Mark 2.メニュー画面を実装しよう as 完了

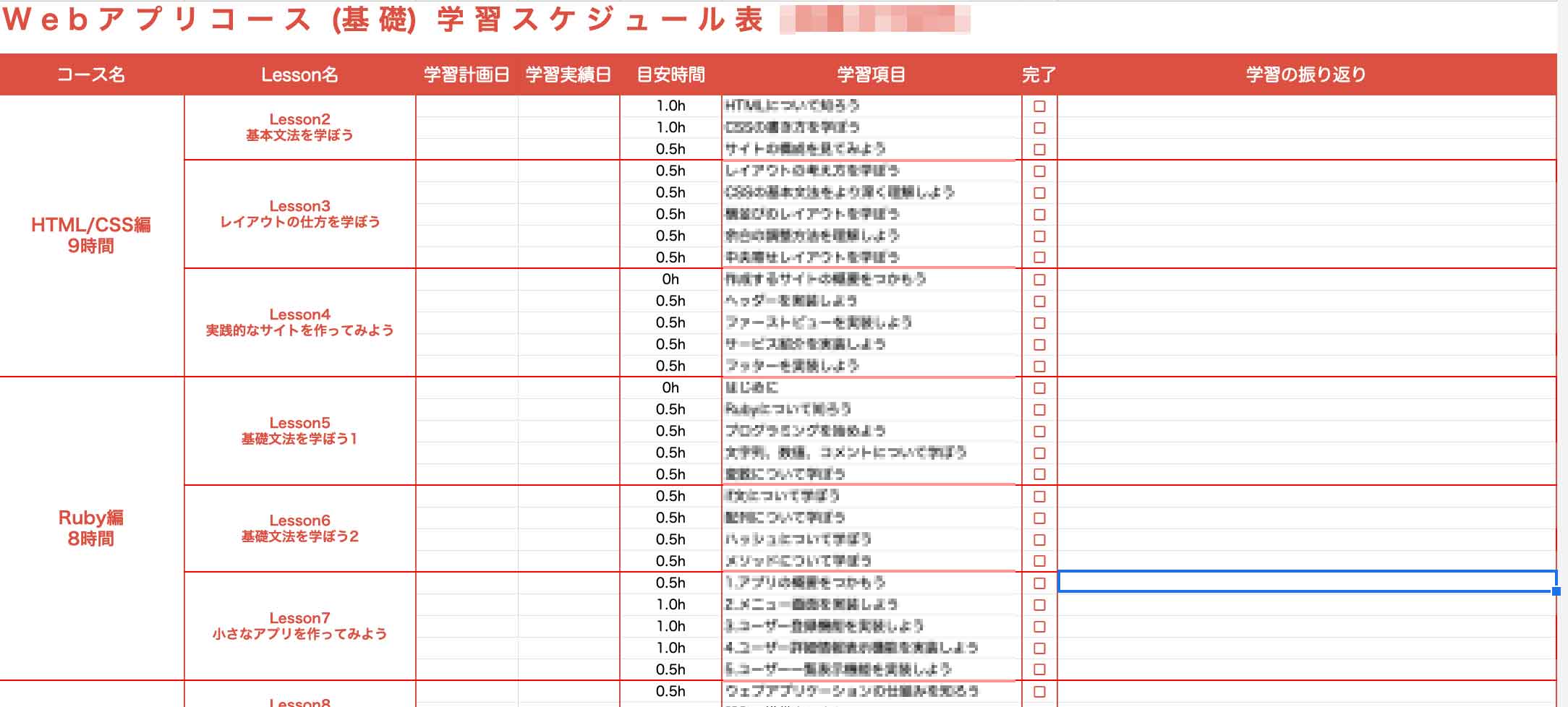click(1039, 605)
